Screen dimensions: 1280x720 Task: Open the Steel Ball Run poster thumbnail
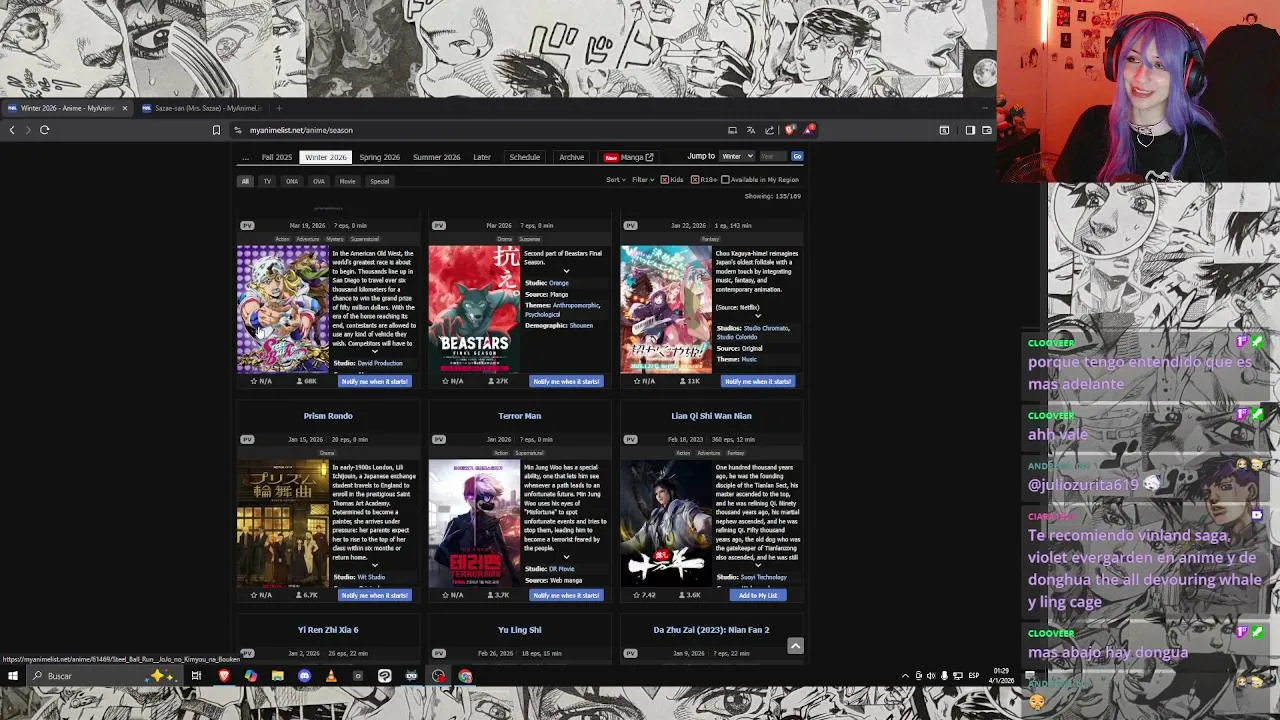click(x=282, y=310)
